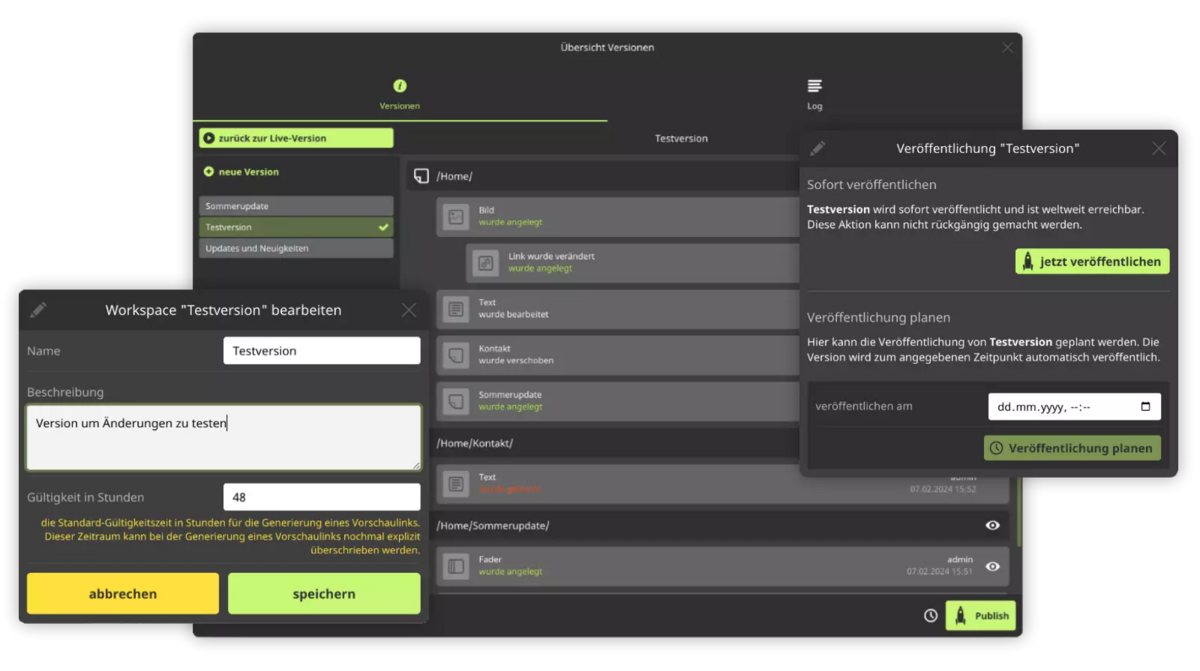The height and width of the screenshot is (671, 1200).
Task: Click the Gültigkeit in Stunden field
Action: tap(322, 497)
